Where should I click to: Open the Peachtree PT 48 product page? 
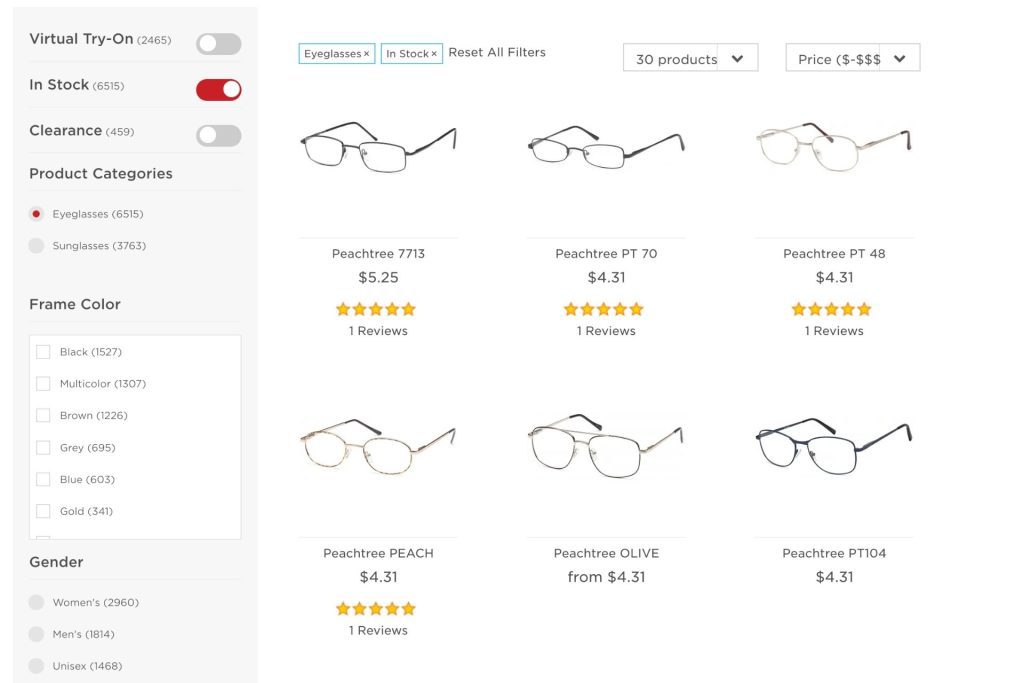coord(832,253)
